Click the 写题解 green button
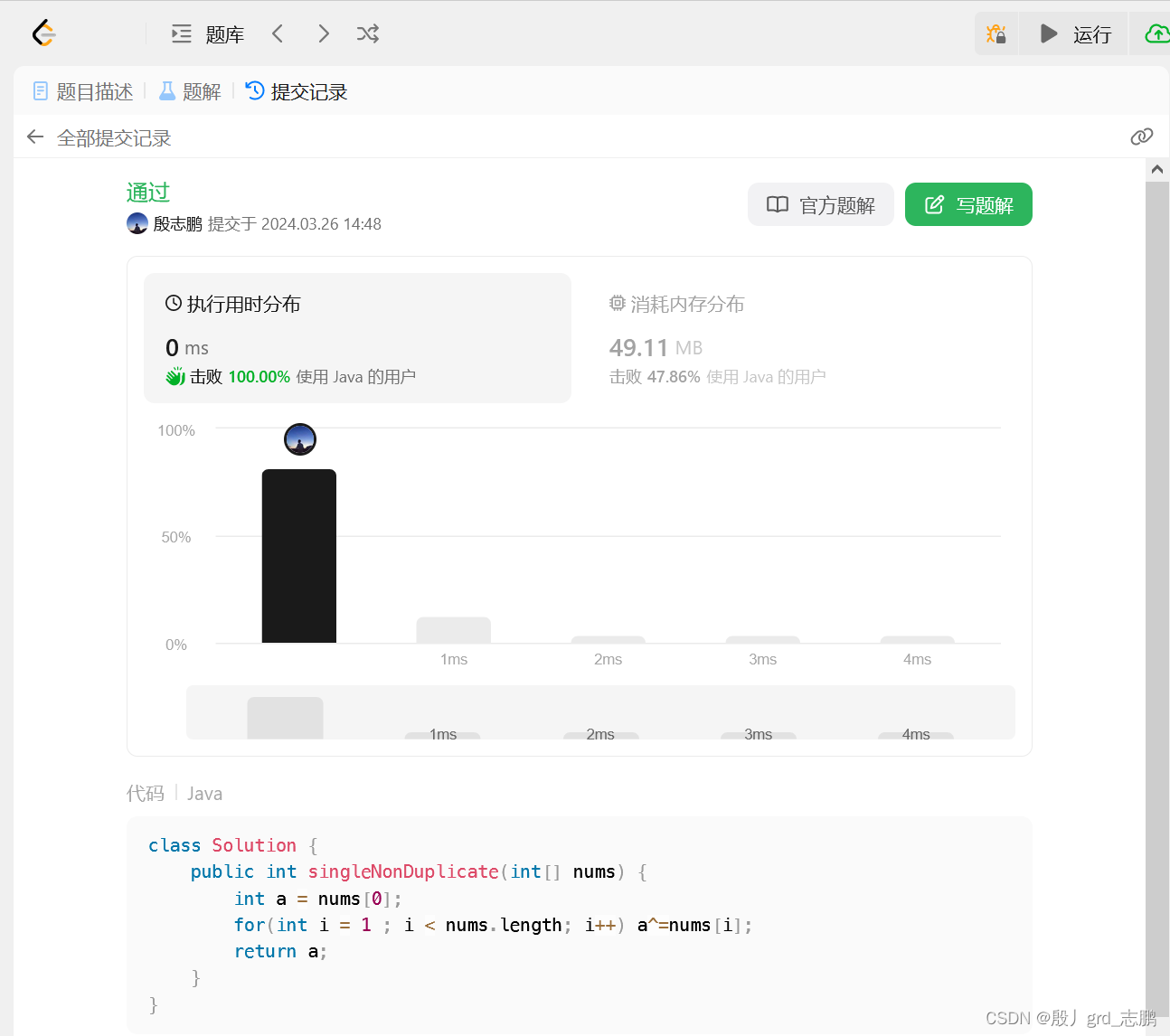Image resolution: width=1170 pixels, height=1036 pixels. [968, 205]
